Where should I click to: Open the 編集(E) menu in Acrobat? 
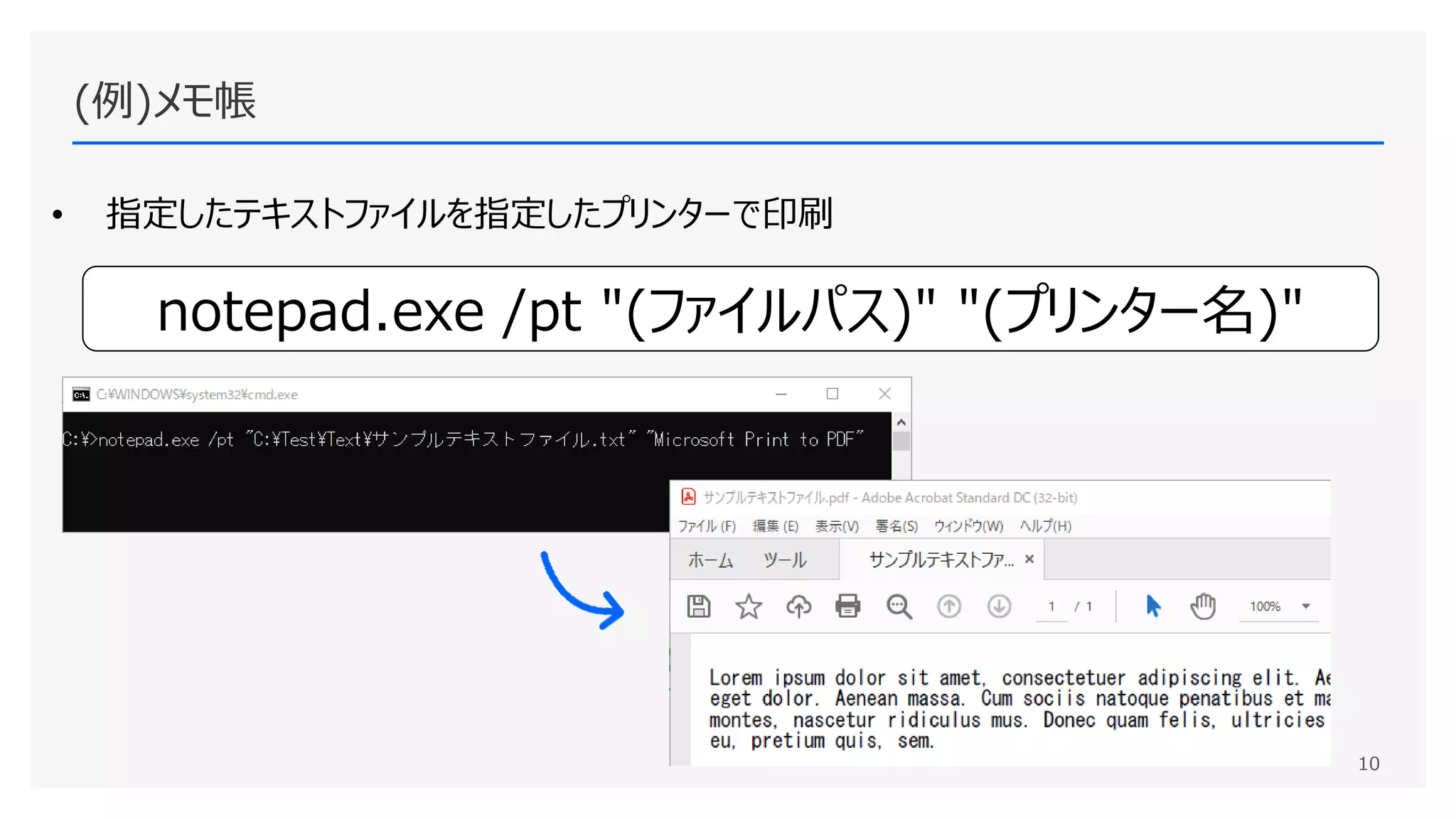[x=776, y=526]
